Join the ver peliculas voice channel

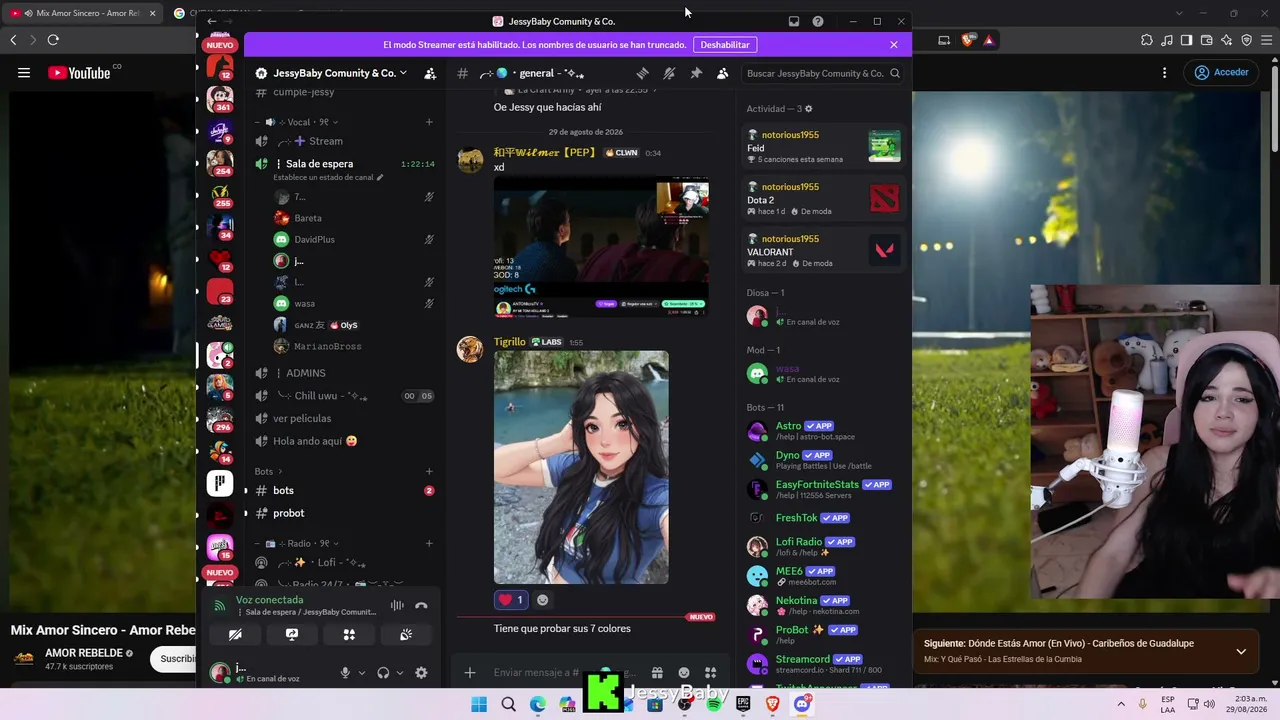tap(344, 418)
